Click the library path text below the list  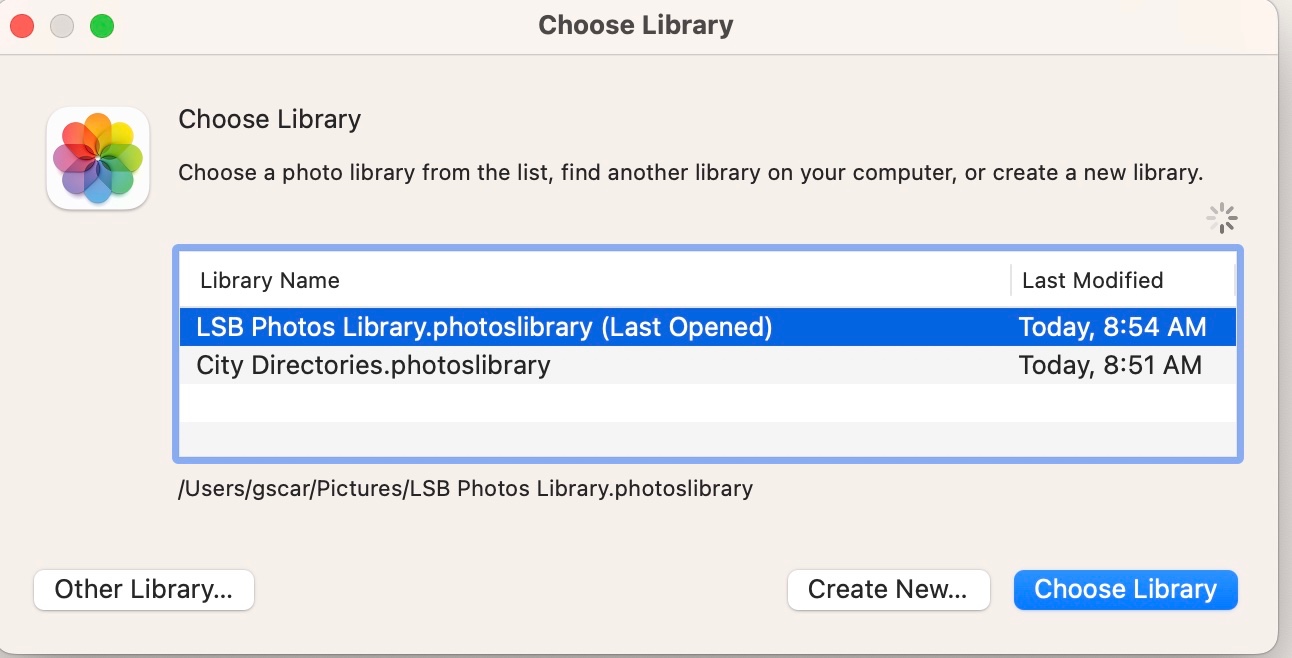tap(465, 488)
